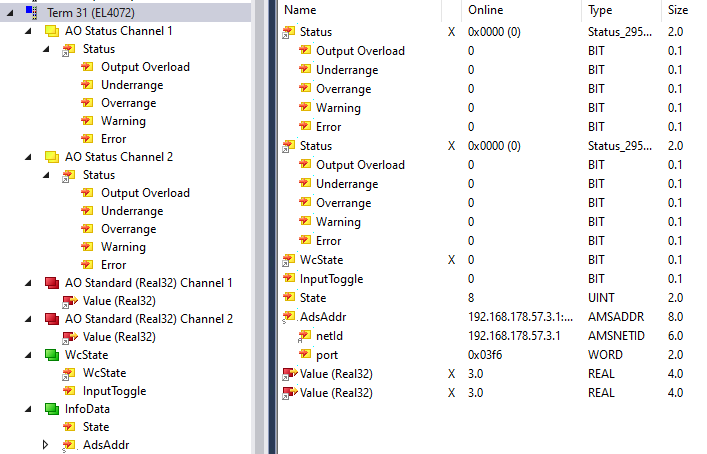Select the yellow AO Status Channel 1 folder icon

point(52,31)
